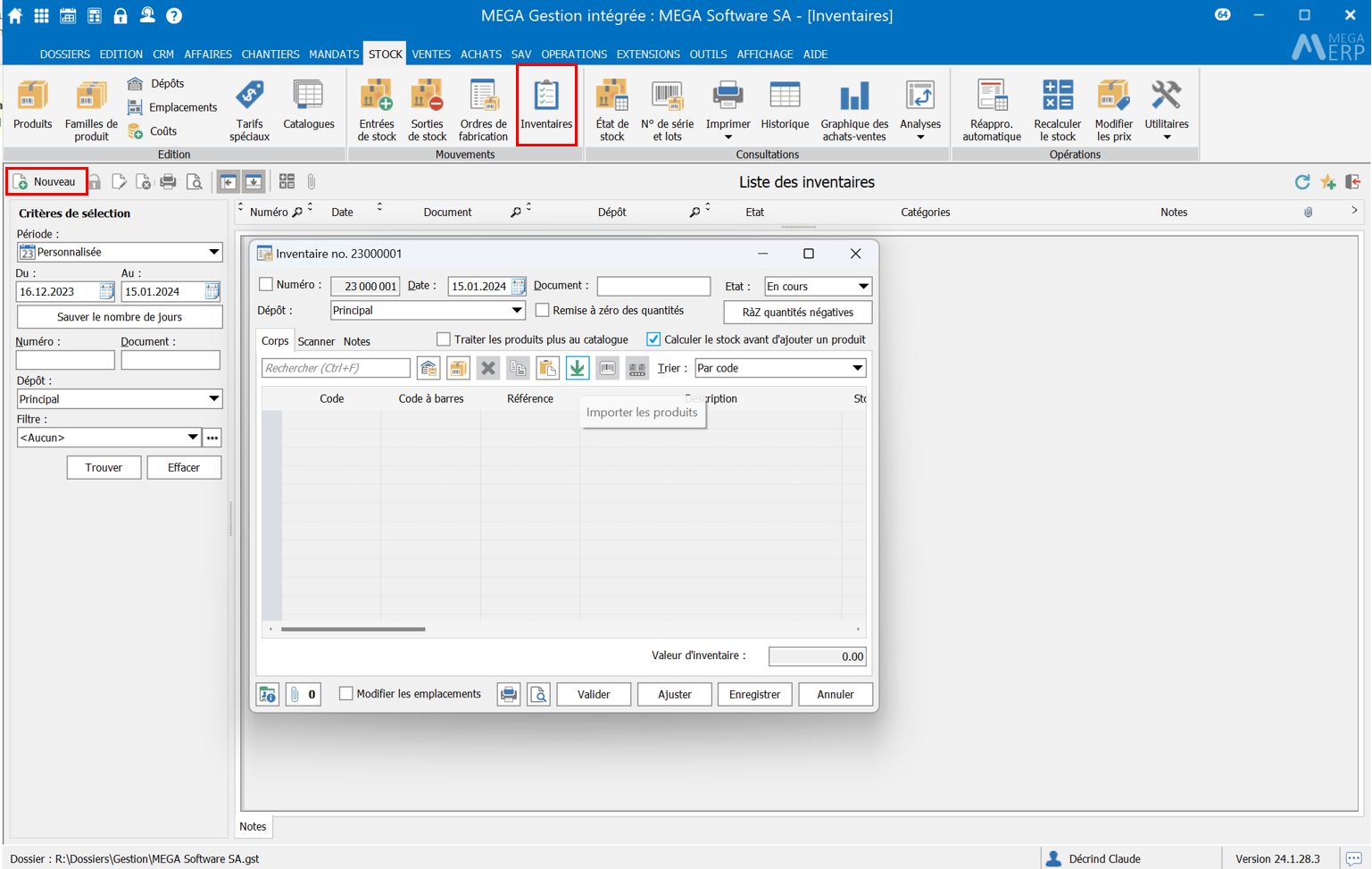Click the barcode icon in inventory toolbar
1372x869 pixels.
607,368
